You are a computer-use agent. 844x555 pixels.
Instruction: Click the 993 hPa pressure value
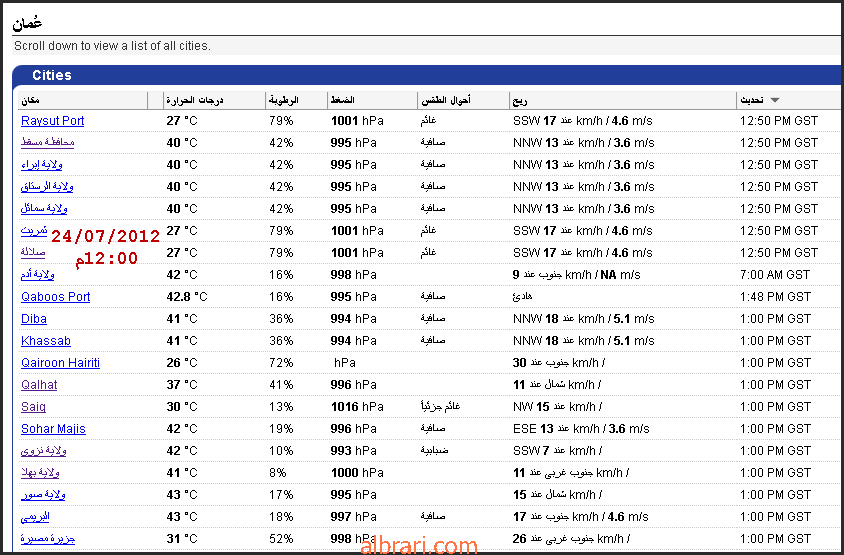(354, 451)
